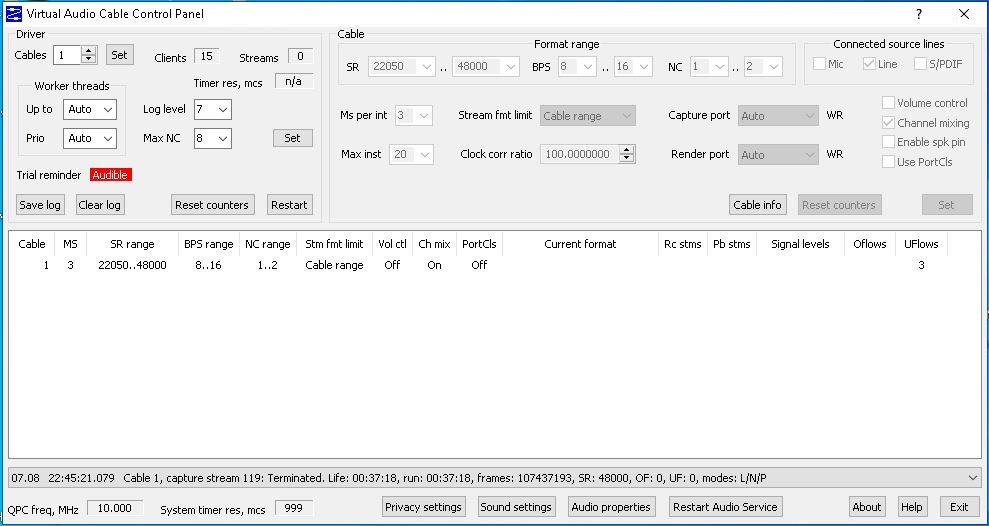The height and width of the screenshot is (526, 989).
Task: Open the SR minimum 22050 dropdown
Action: 401,66
